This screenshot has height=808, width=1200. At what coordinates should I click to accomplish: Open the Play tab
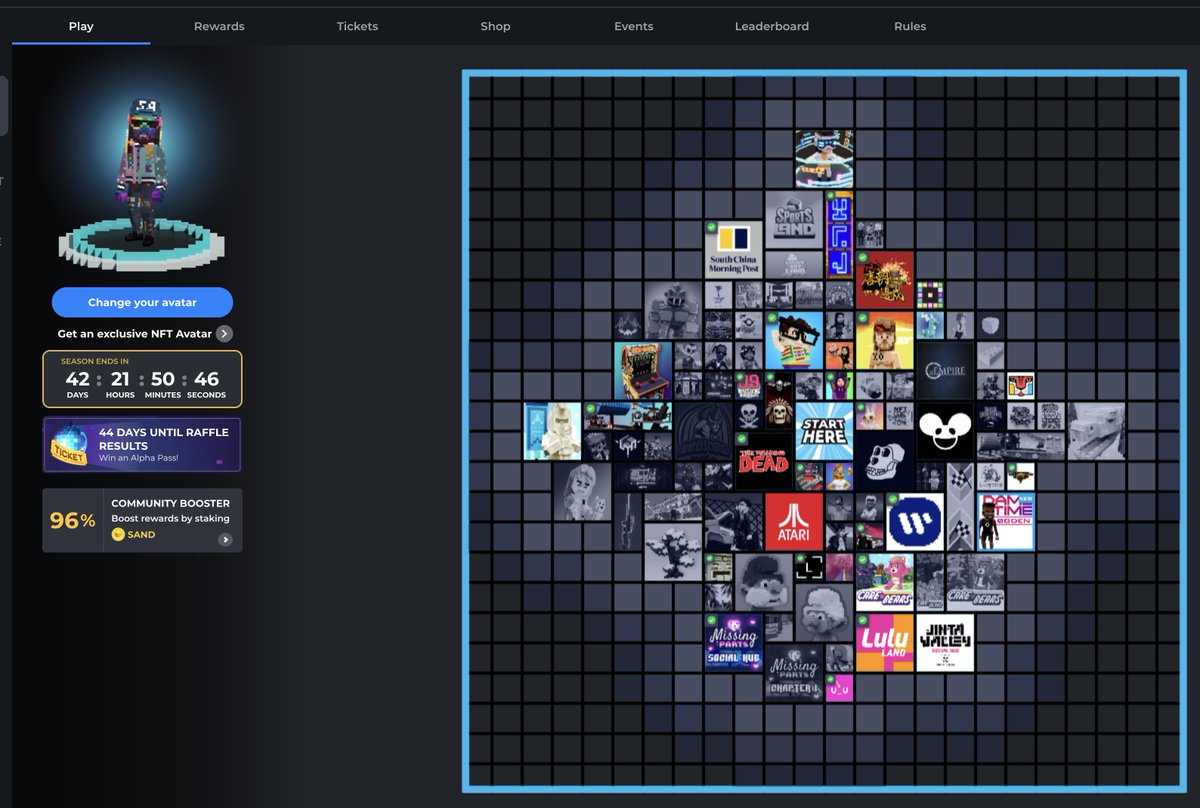pos(81,26)
